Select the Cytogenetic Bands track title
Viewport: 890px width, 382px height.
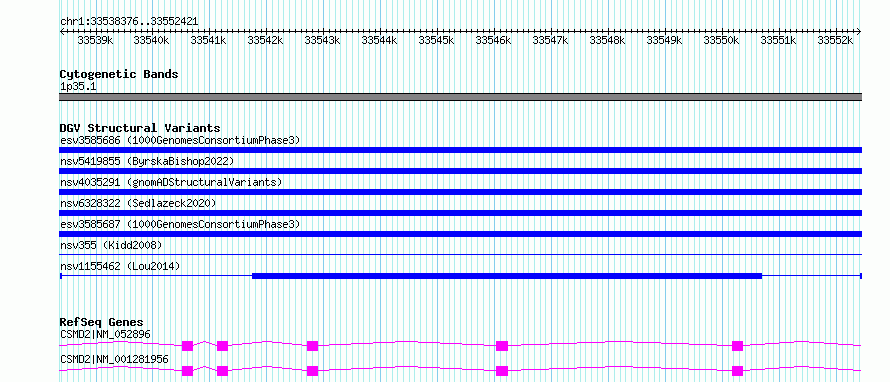coord(119,74)
